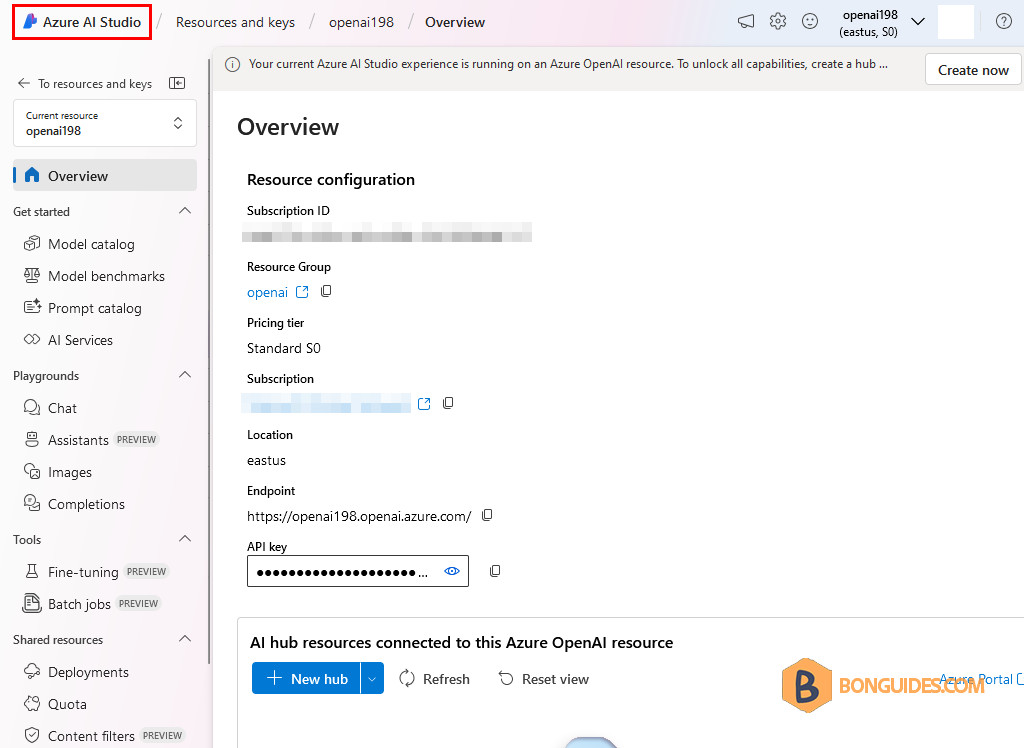Open the openai resource group link
This screenshot has height=748, width=1024.
267,292
